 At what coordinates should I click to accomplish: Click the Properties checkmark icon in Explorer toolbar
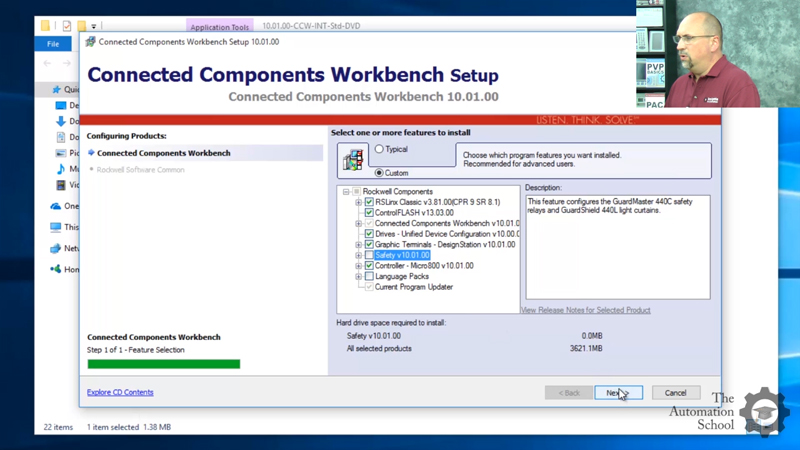(67, 26)
